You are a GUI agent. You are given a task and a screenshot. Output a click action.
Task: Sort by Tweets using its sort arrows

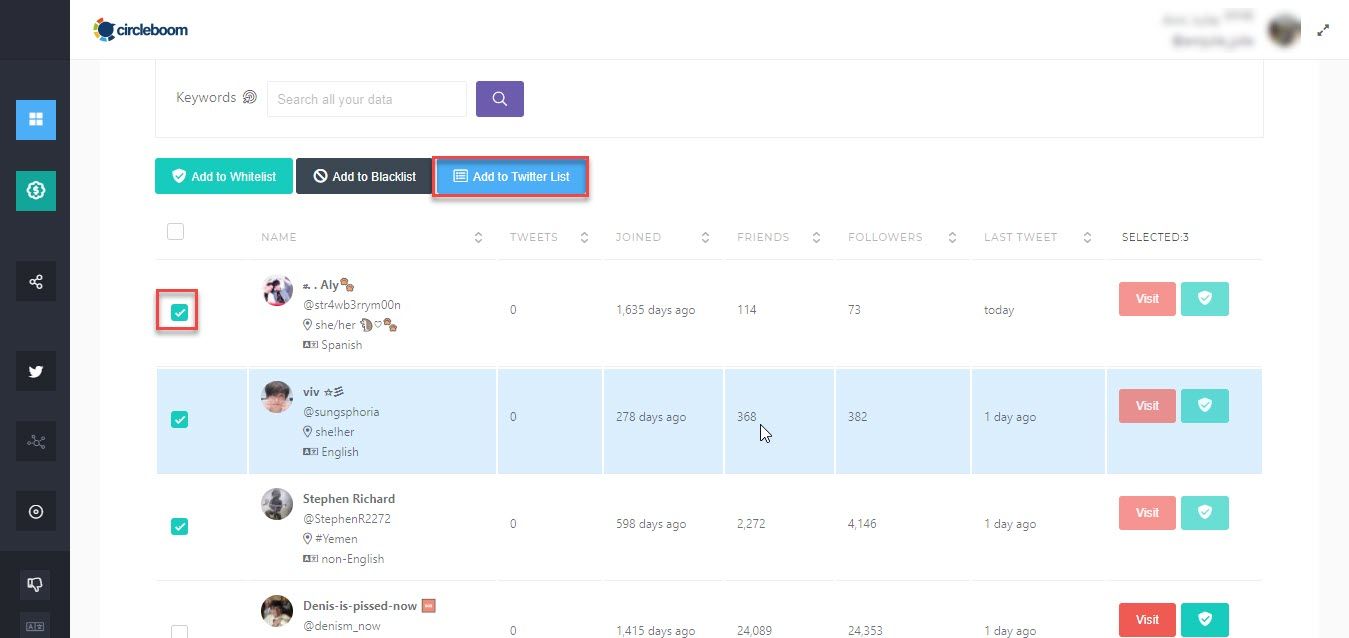coord(583,238)
